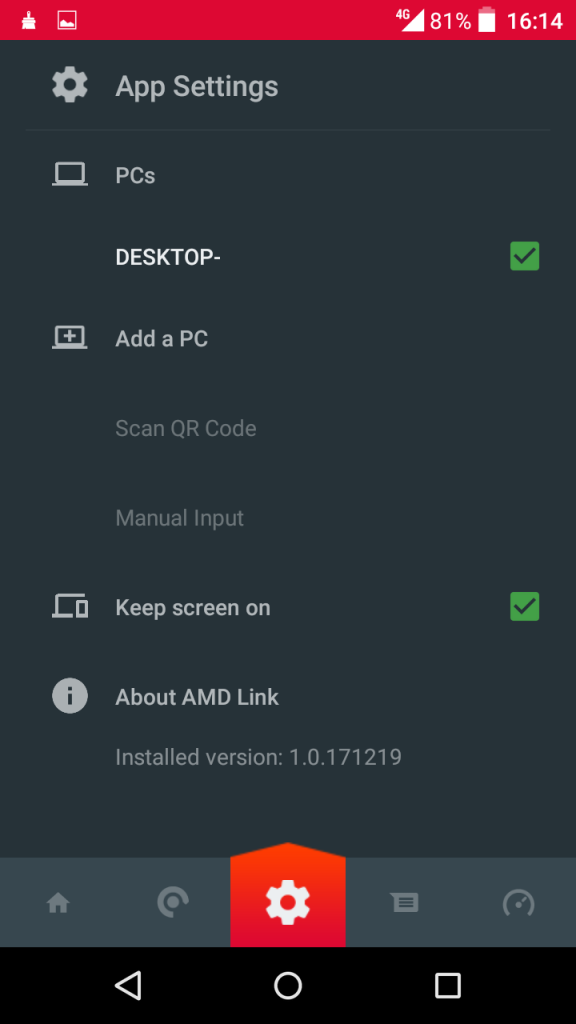Select the DESKTOP- PC entry
Screen dimensions: 576x1024
[167, 256]
